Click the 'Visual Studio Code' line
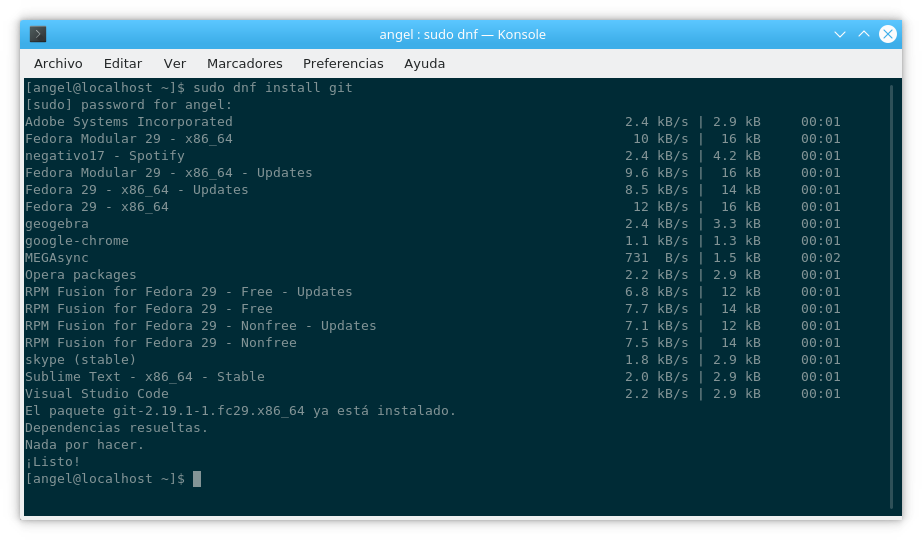Screen dimensions: 922x540 tap(97, 394)
